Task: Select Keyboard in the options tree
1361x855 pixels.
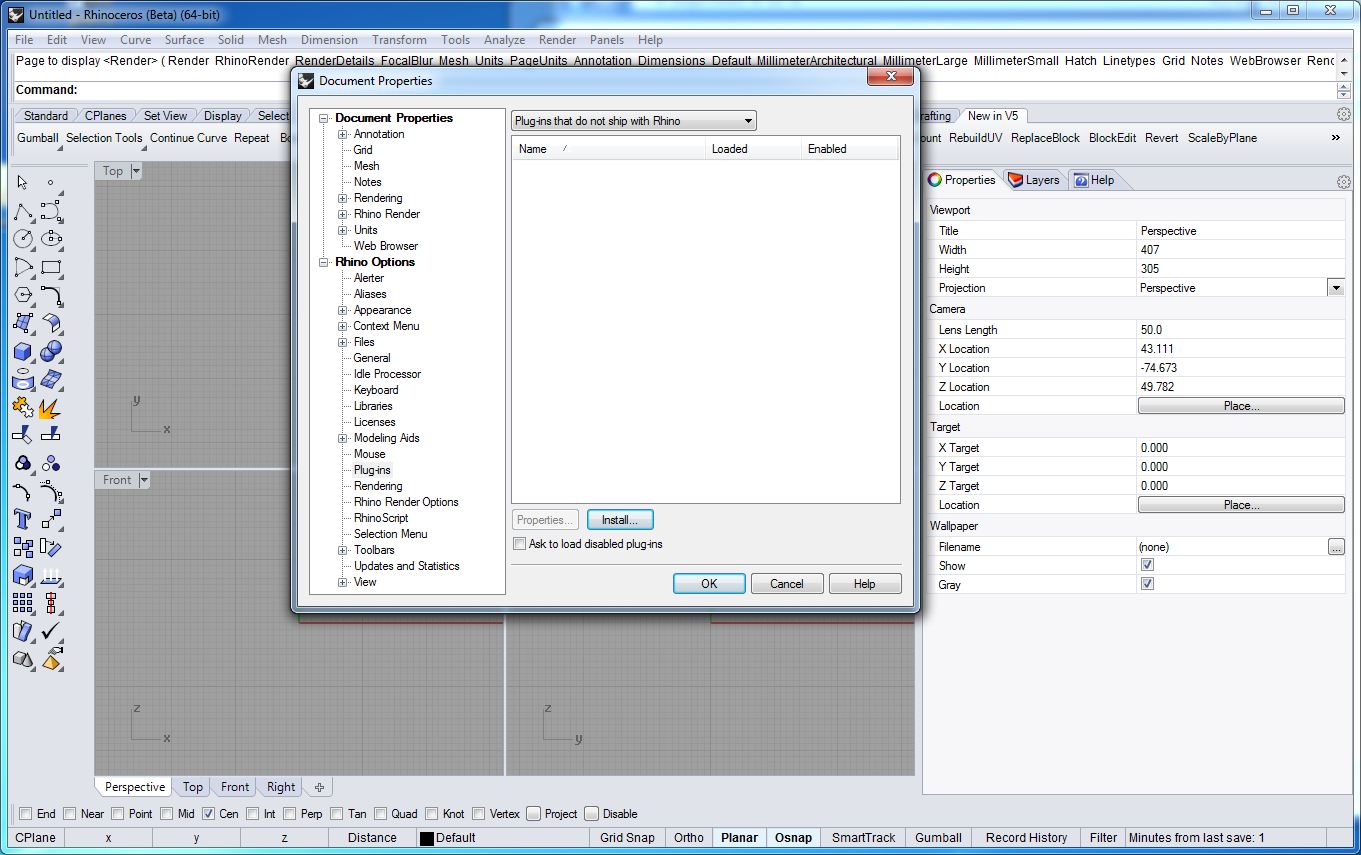Action: [376, 390]
